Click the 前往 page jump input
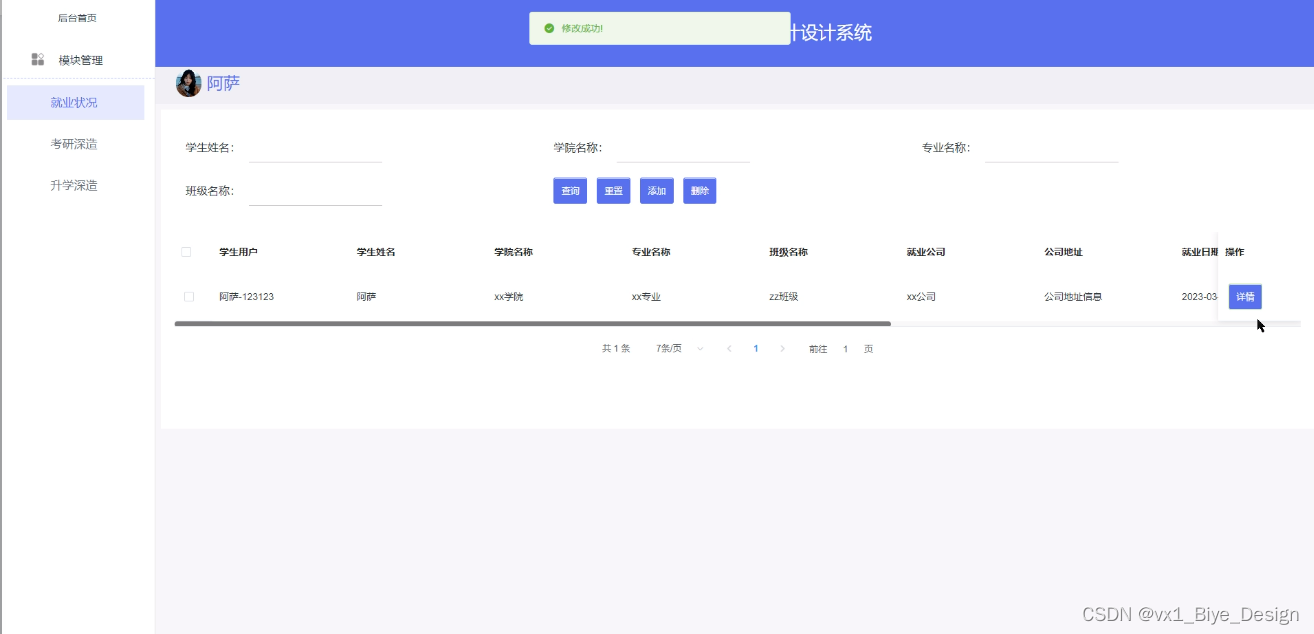Viewport: 1314px width, 634px height. pyautogui.click(x=846, y=349)
